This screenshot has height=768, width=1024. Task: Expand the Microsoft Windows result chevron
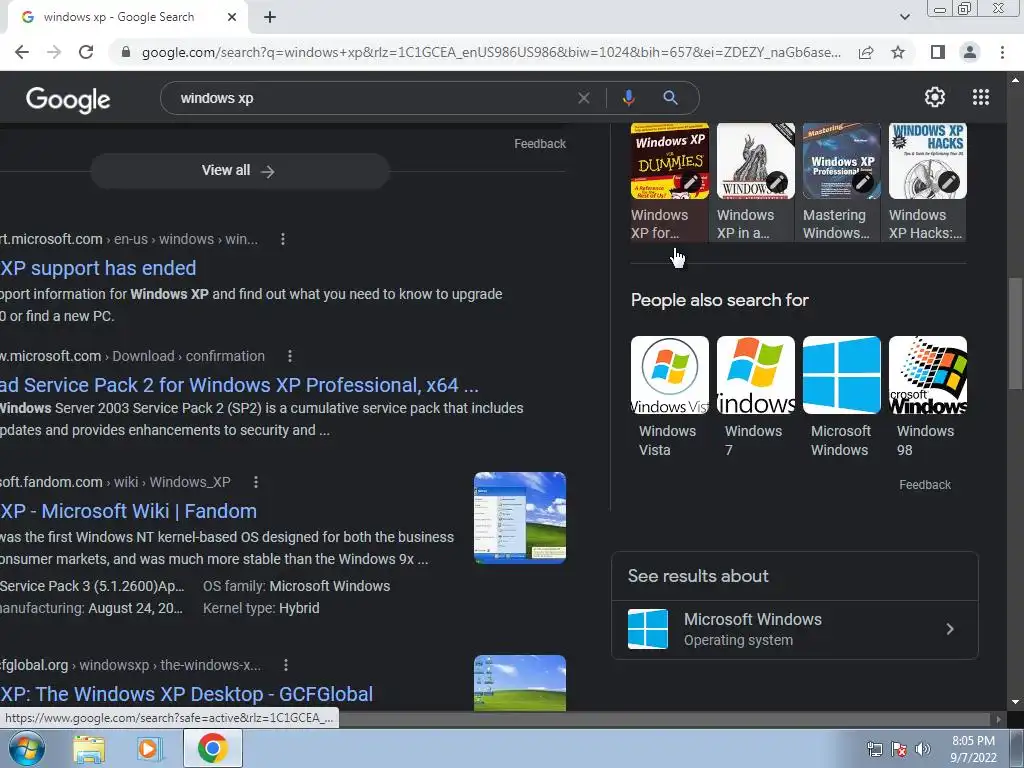pos(950,629)
